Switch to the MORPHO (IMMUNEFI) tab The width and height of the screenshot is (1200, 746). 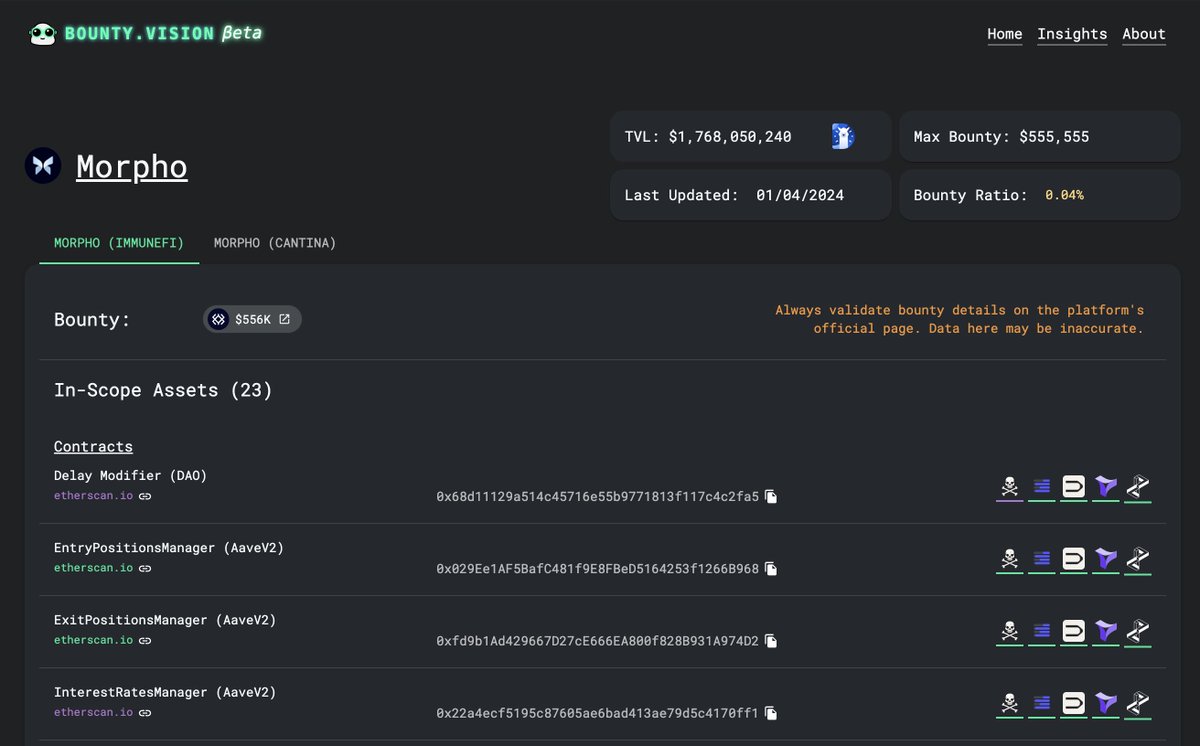119,243
